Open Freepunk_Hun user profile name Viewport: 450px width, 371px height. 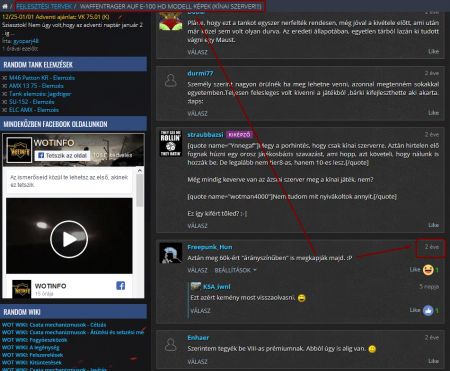point(210,247)
